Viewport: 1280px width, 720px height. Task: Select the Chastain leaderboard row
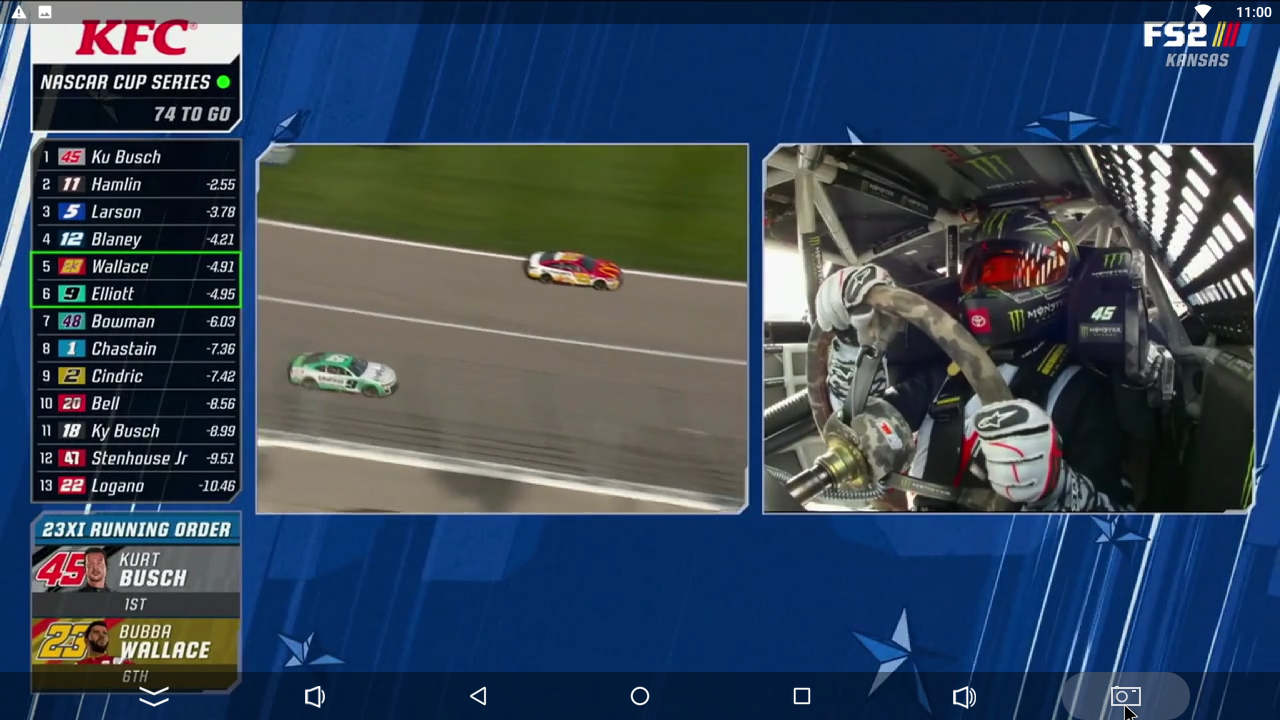(x=137, y=349)
